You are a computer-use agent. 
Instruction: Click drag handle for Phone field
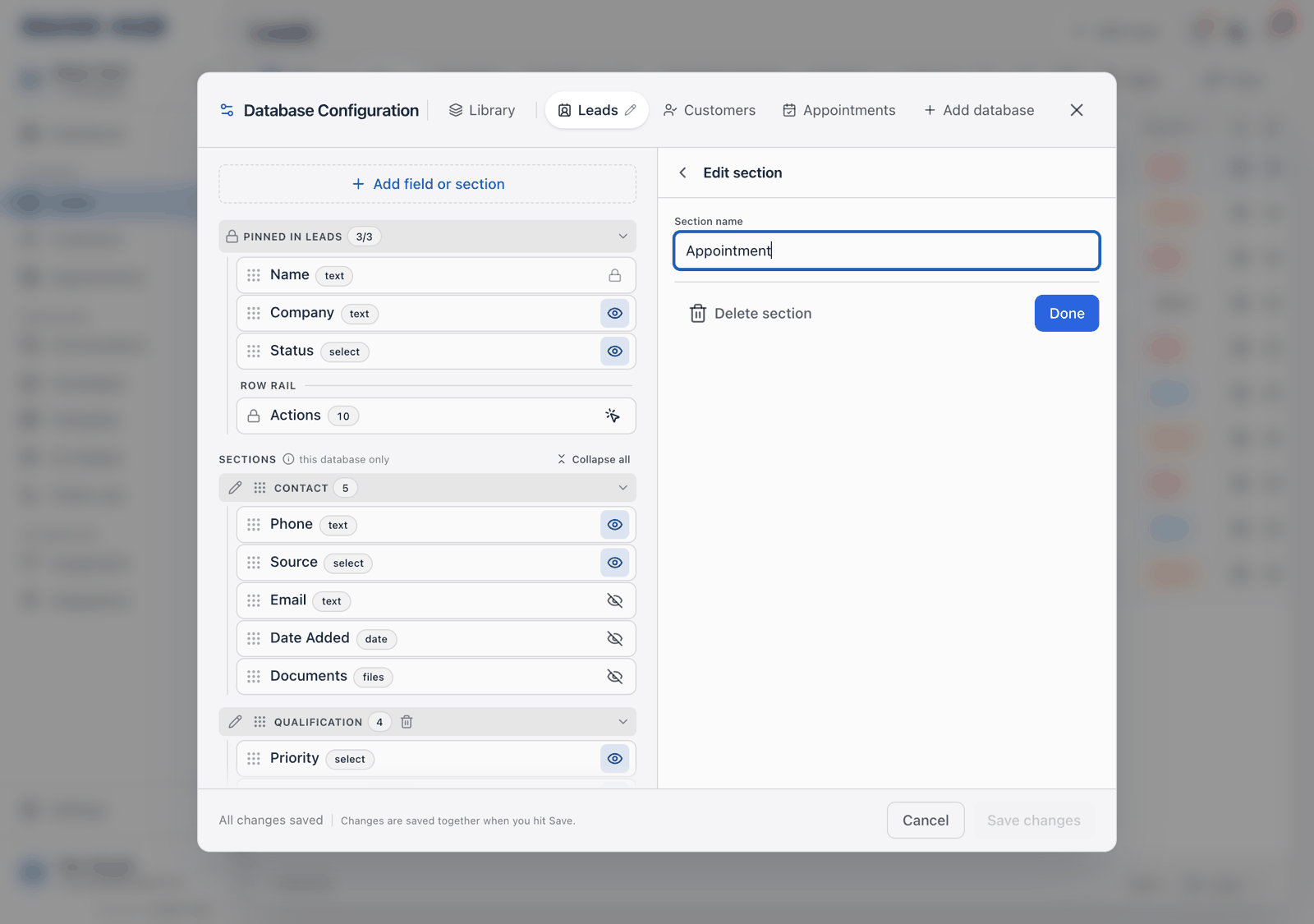point(254,525)
